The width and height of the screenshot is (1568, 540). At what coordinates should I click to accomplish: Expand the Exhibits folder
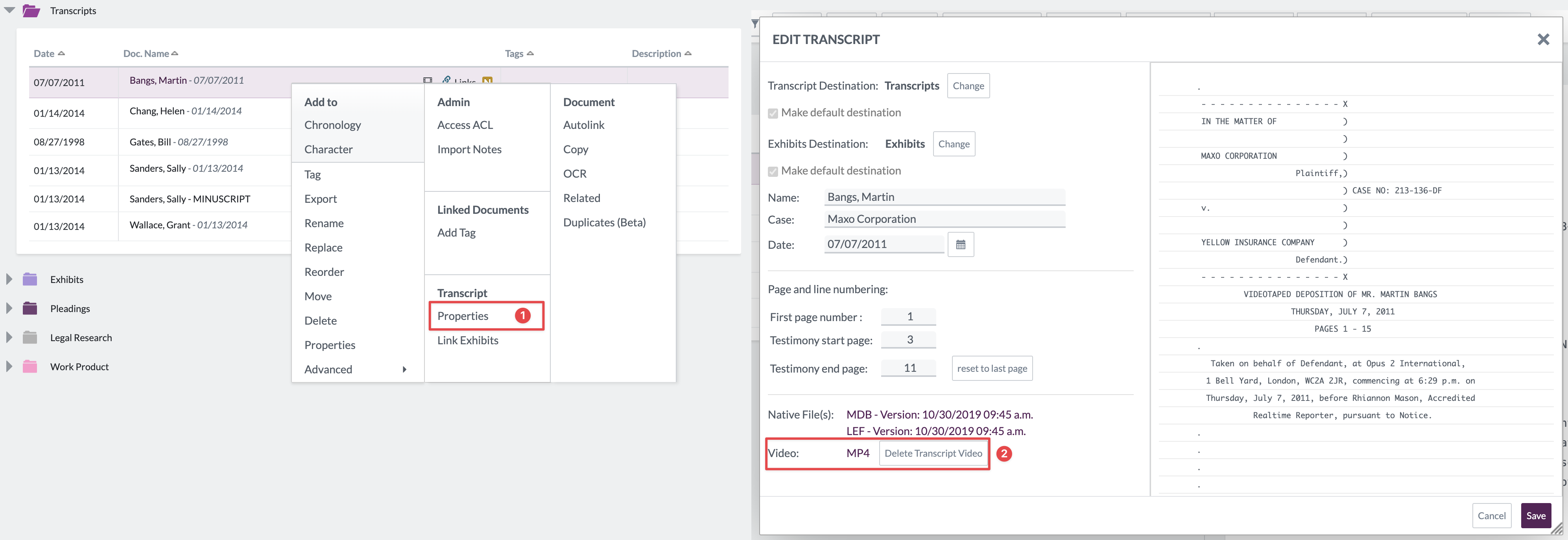(9, 279)
